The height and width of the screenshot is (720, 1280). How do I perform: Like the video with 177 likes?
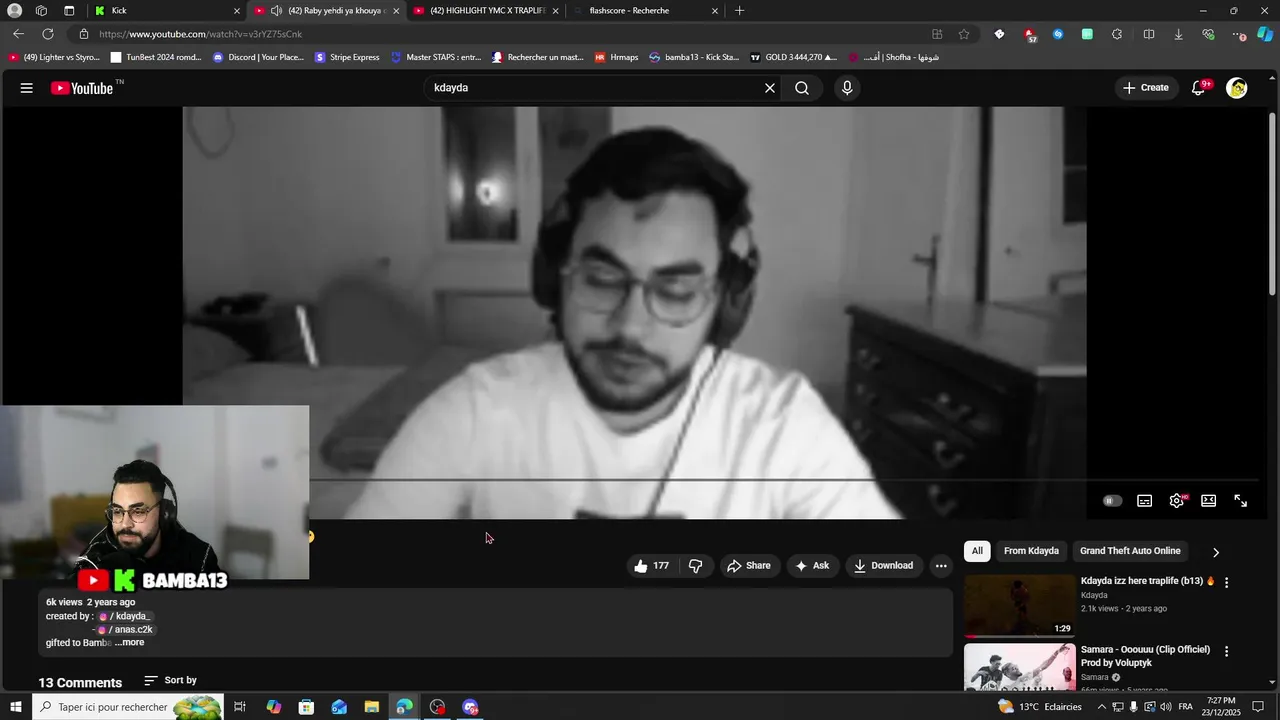(x=651, y=566)
